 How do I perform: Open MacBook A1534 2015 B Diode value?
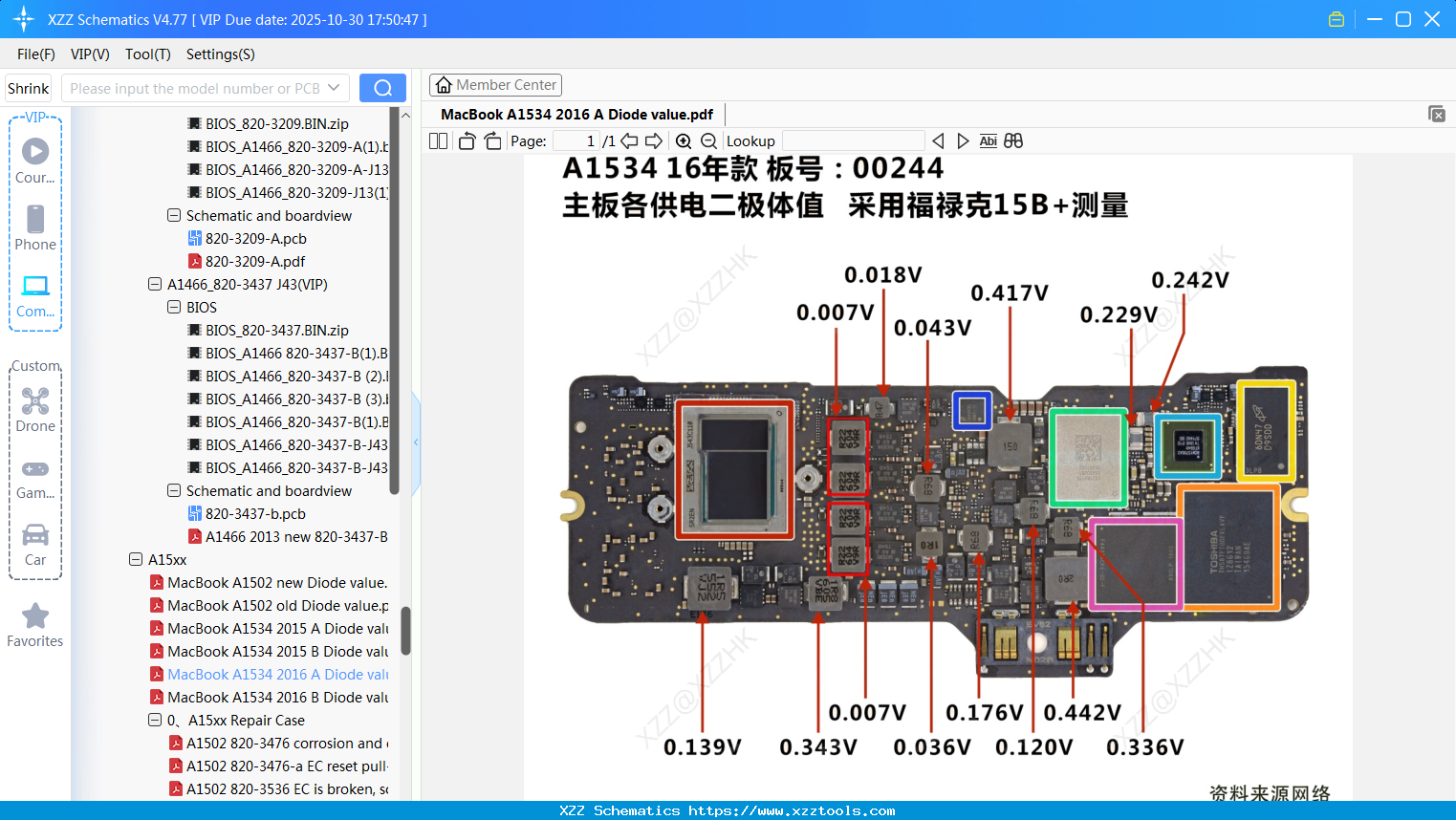click(x=277, y=651)
